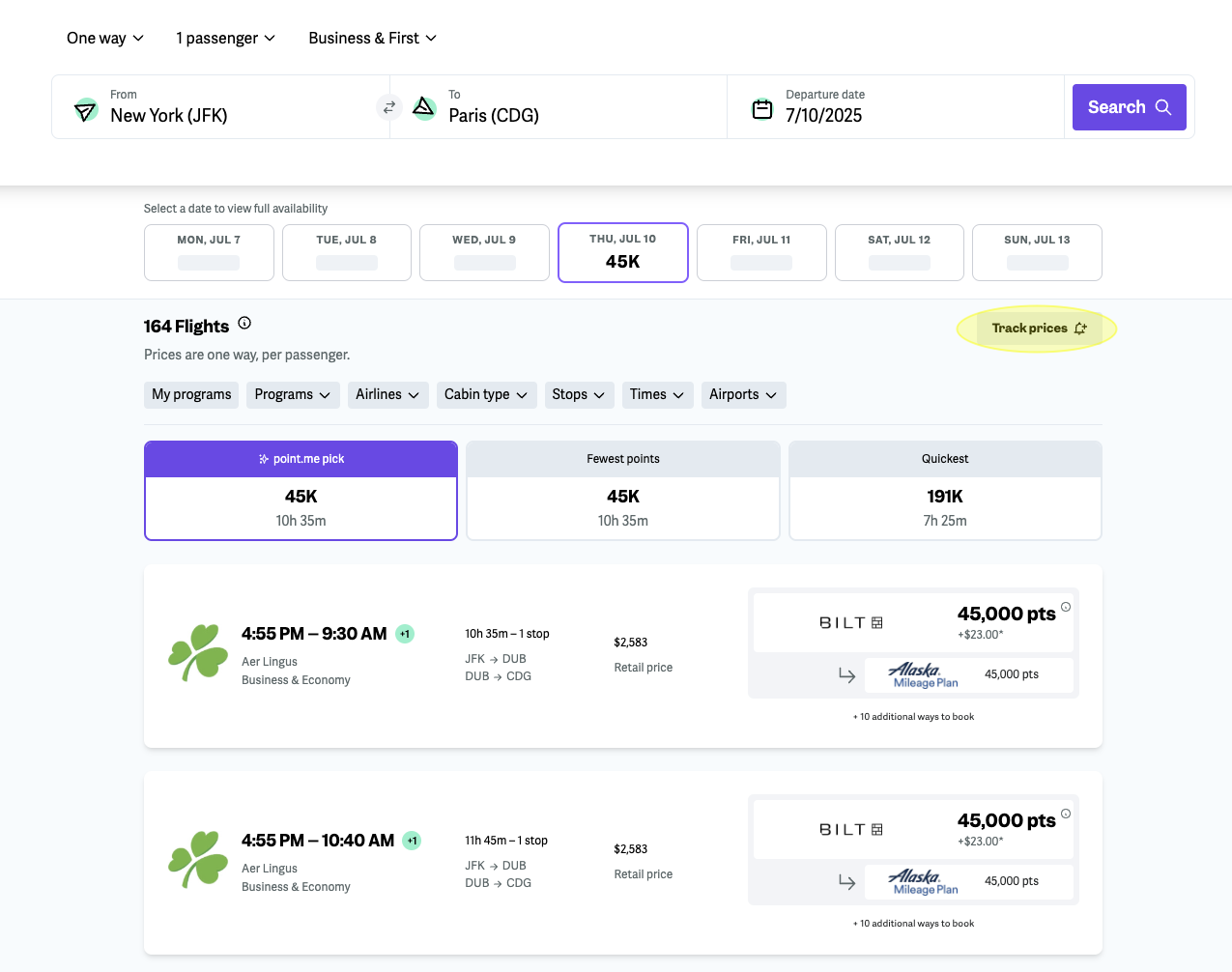
Task: Click the Departure date field 7/10/2025
Action: [x=896, y=107]
